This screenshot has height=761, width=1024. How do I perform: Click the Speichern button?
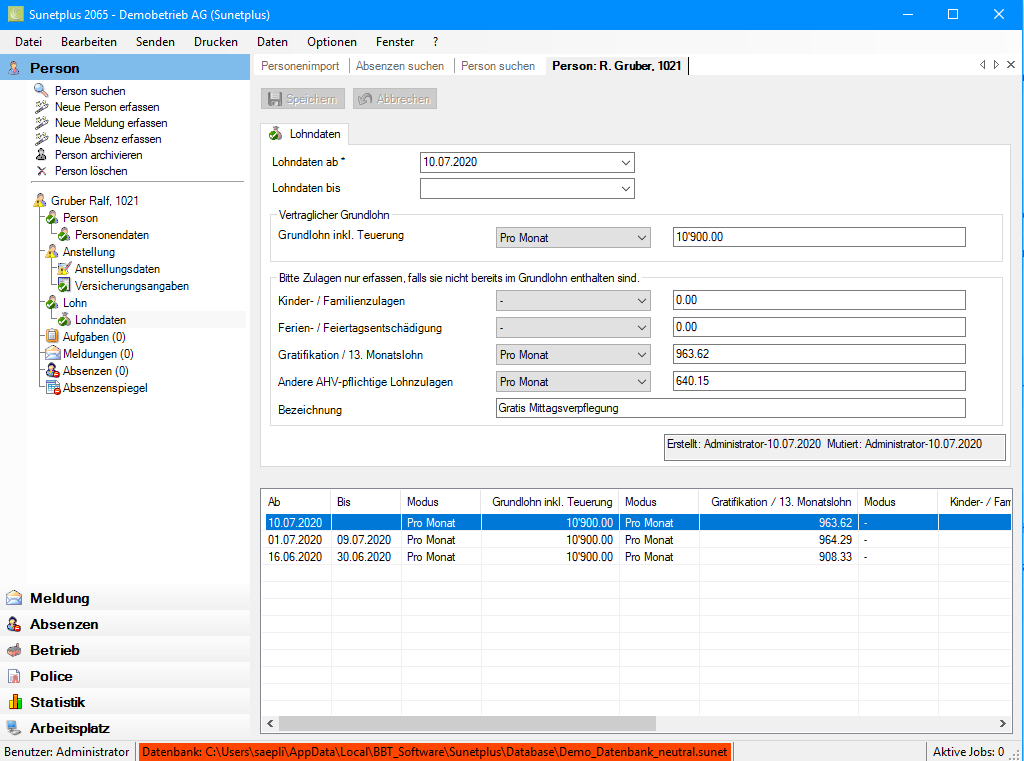pos(303,99)
